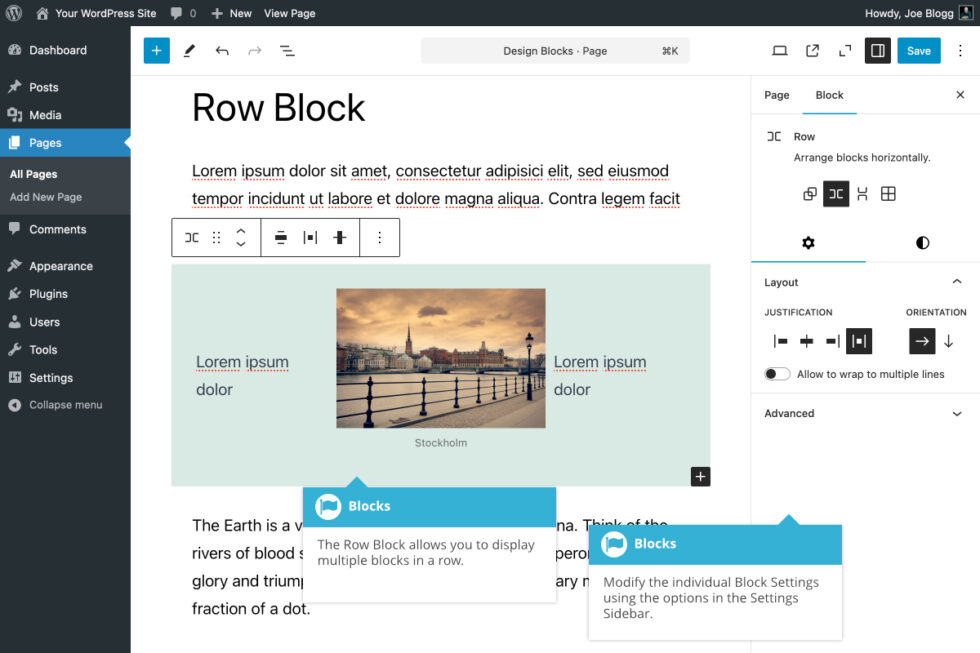Image resolution: width=980 pixels, height=653 pixels.
Task: Collapse the Layout section chevron
Action: pyautogui.click(x=957, y=281)
